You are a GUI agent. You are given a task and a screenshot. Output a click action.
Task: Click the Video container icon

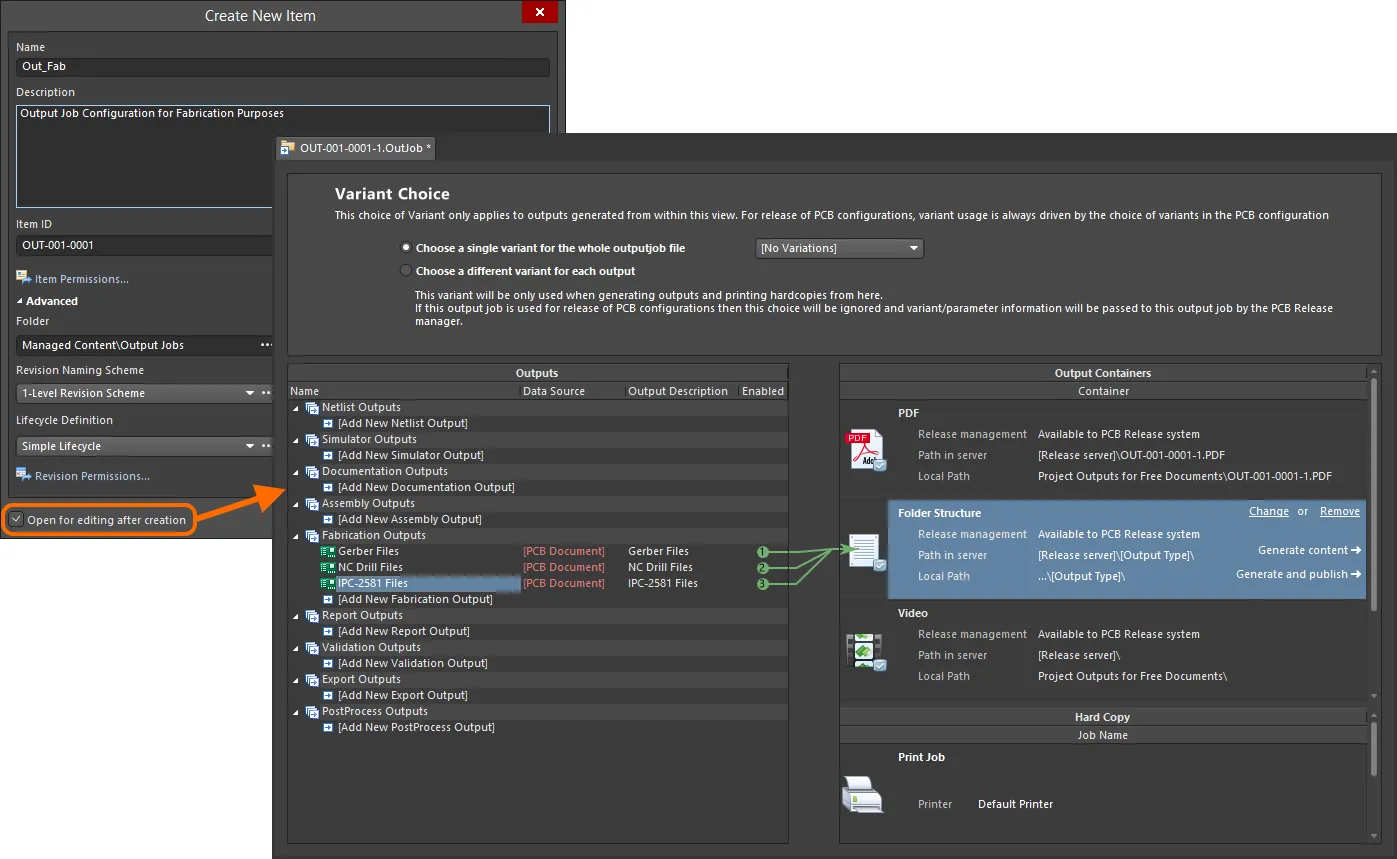pyautogui.click(x=865, y=652)
